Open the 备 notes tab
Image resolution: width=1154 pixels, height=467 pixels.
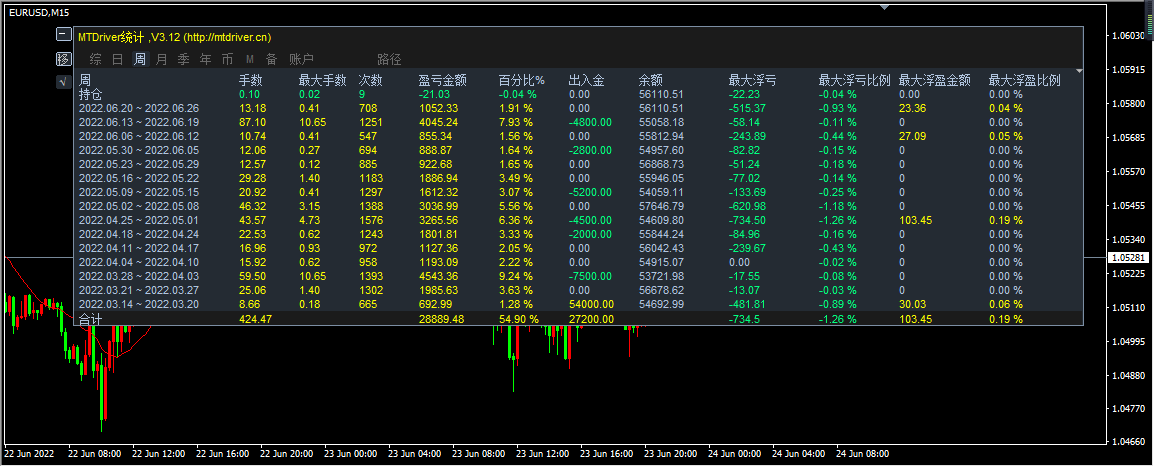[272, 60]
